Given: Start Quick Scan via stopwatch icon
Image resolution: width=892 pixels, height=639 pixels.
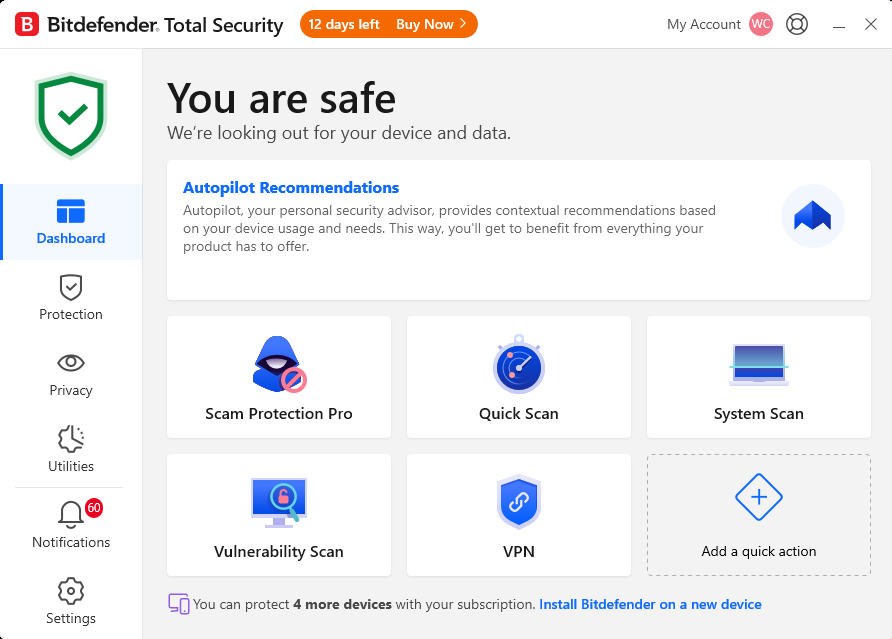Looking at the screenshot, I should click(x=519, y=364).
